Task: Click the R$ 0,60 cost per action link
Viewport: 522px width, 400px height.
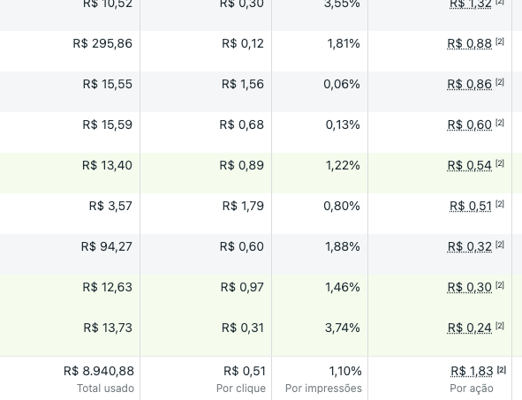Action: [469, 125]
